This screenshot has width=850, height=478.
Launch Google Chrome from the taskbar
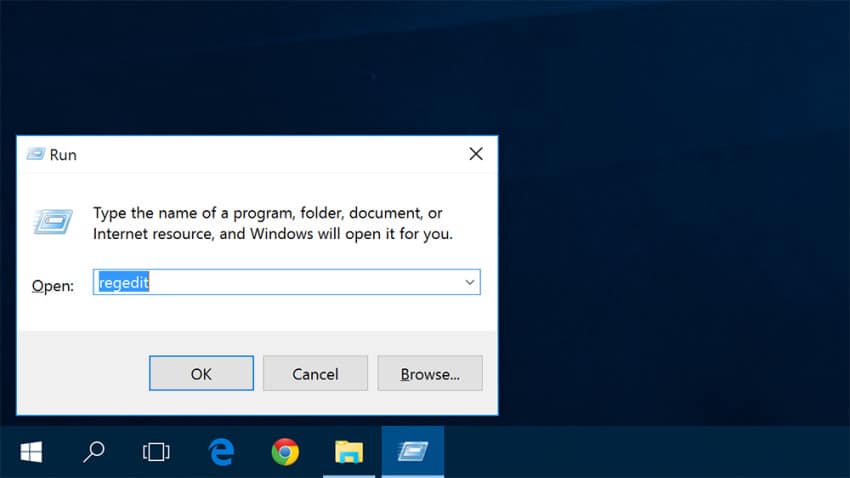click(285, 452)
